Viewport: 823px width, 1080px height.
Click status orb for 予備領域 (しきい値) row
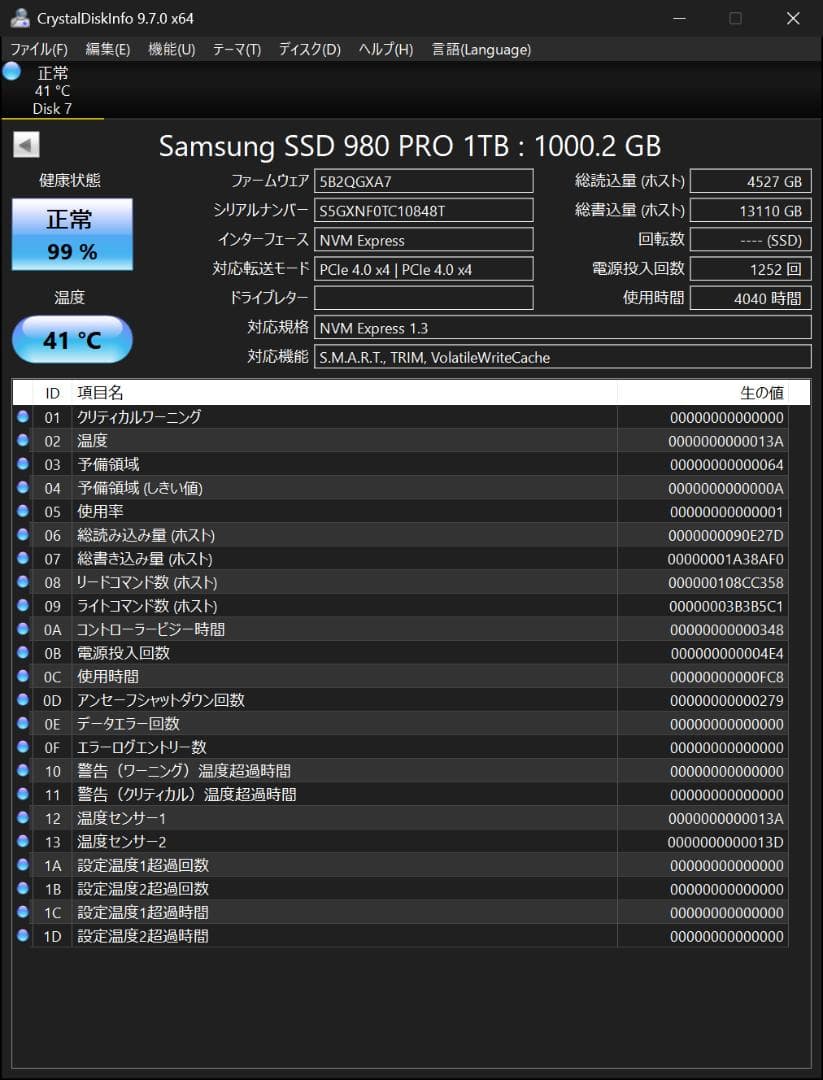tap(23, 487)
